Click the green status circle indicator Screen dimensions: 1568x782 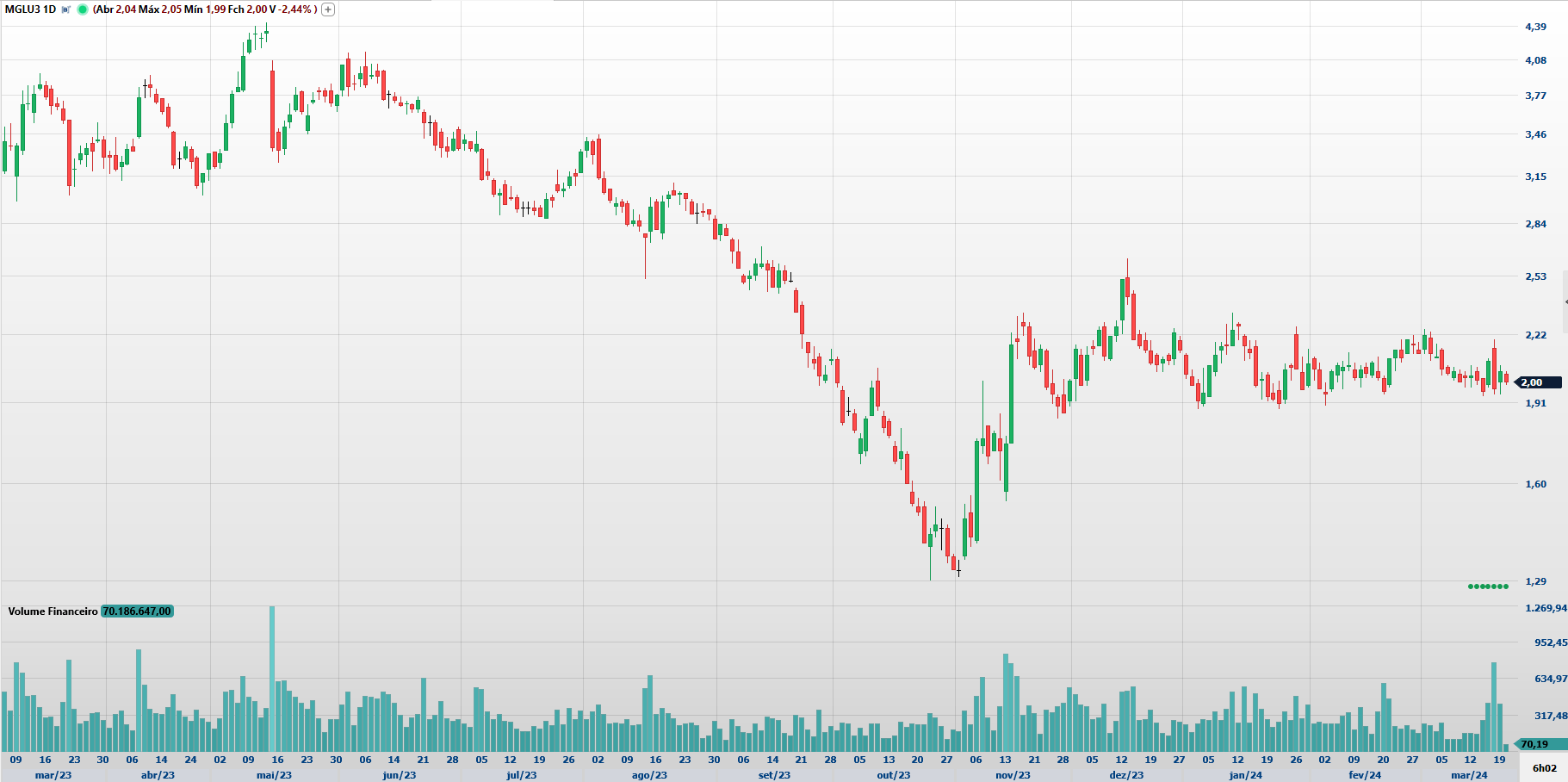click(x=83, y=9)
